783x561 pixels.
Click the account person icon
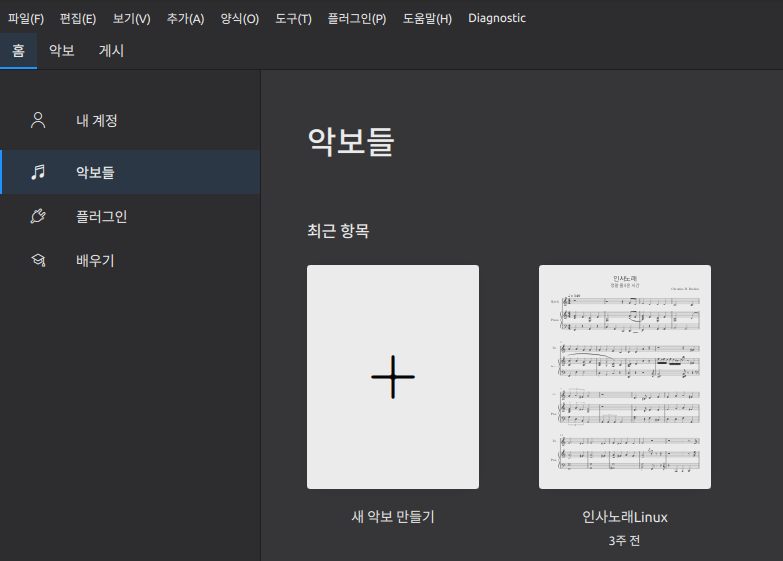tap(38, 120)
